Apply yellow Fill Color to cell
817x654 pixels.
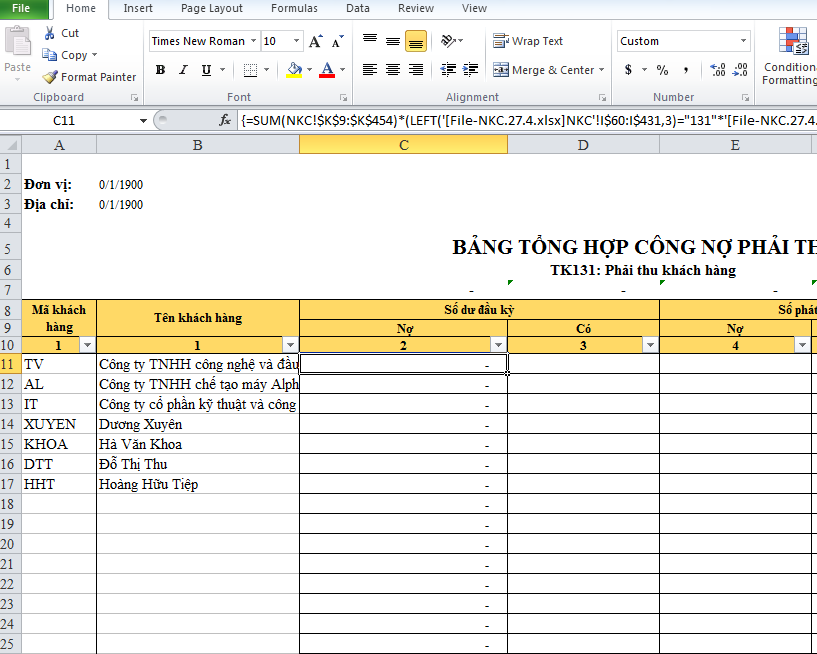pos(294,70)
